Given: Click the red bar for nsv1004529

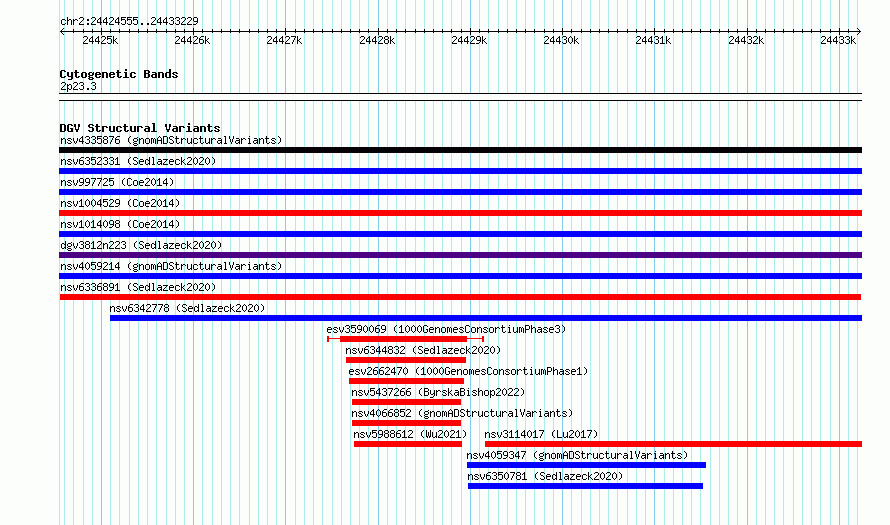Looking at the screenshot, I should click(x=460, y=213).
